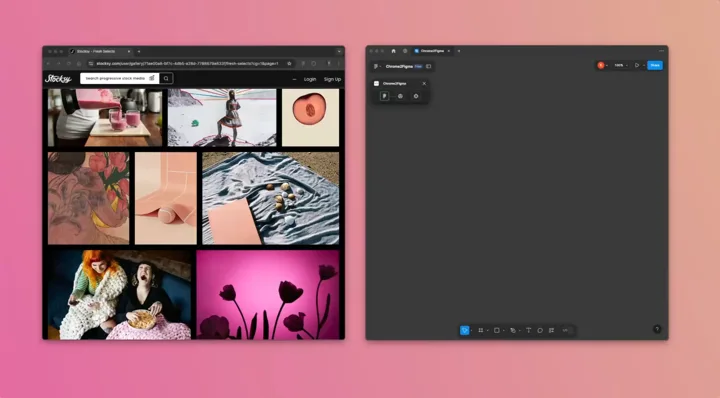
Task: Open the 100% zoom level dropdown
Action: pos(620,65)
